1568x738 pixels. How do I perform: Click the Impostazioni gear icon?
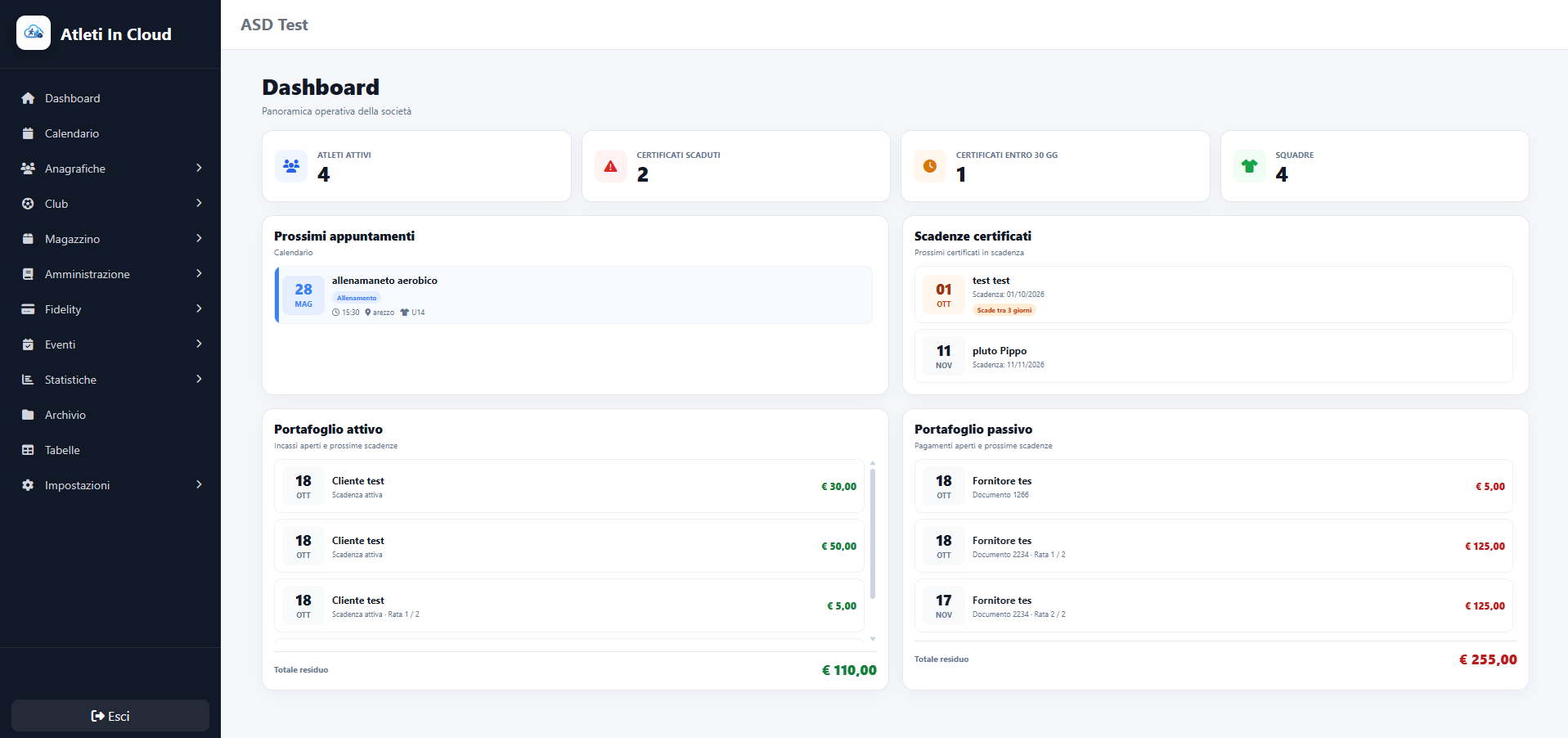[x=28, y=485]
